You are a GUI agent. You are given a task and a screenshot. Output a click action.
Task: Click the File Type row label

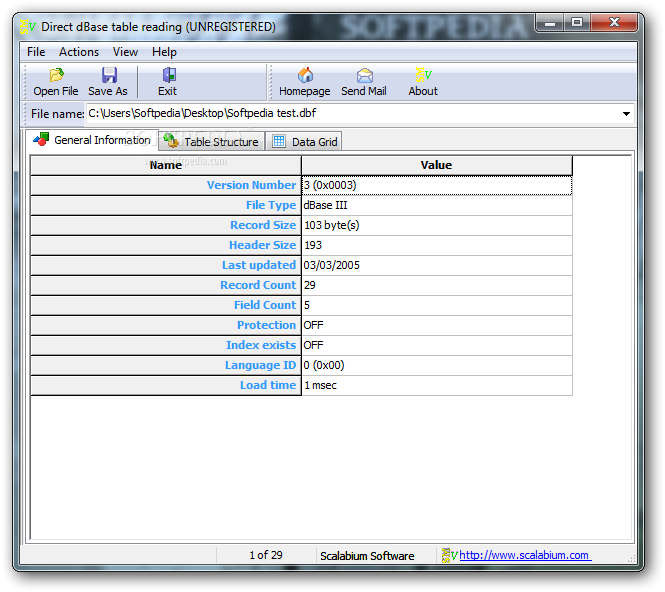click(166, 205)
